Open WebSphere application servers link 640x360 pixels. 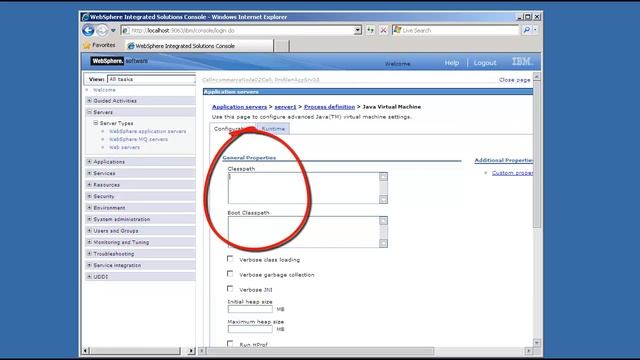[147, 131]
